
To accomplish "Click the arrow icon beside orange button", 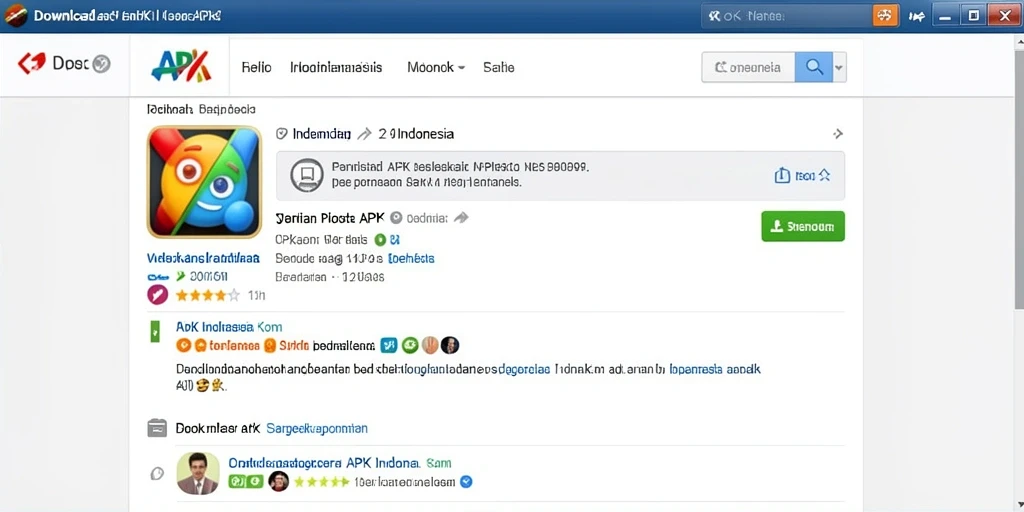I will 916,16.
